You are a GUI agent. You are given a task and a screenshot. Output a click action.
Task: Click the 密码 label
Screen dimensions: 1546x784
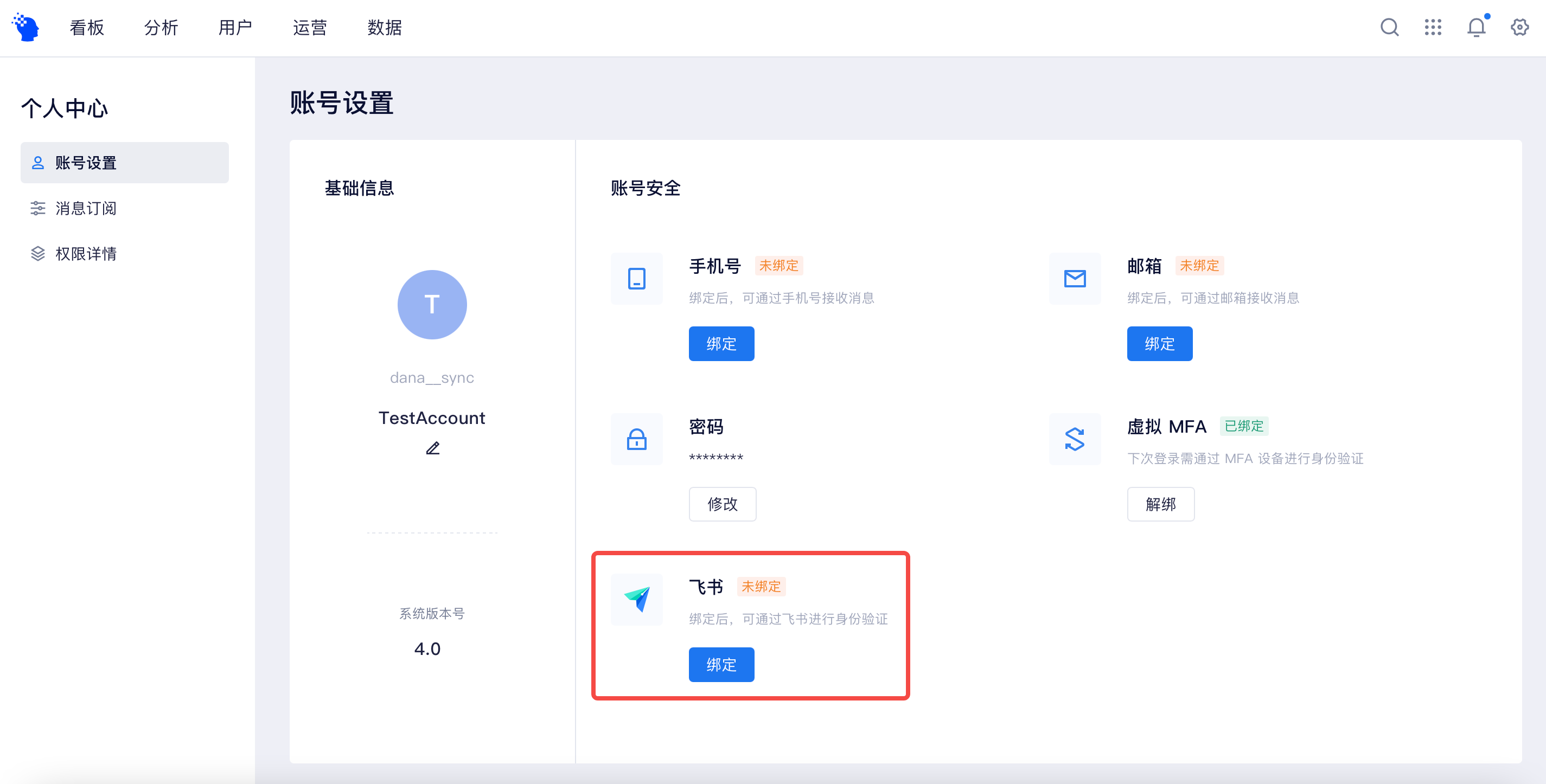(x=706, y=427)
